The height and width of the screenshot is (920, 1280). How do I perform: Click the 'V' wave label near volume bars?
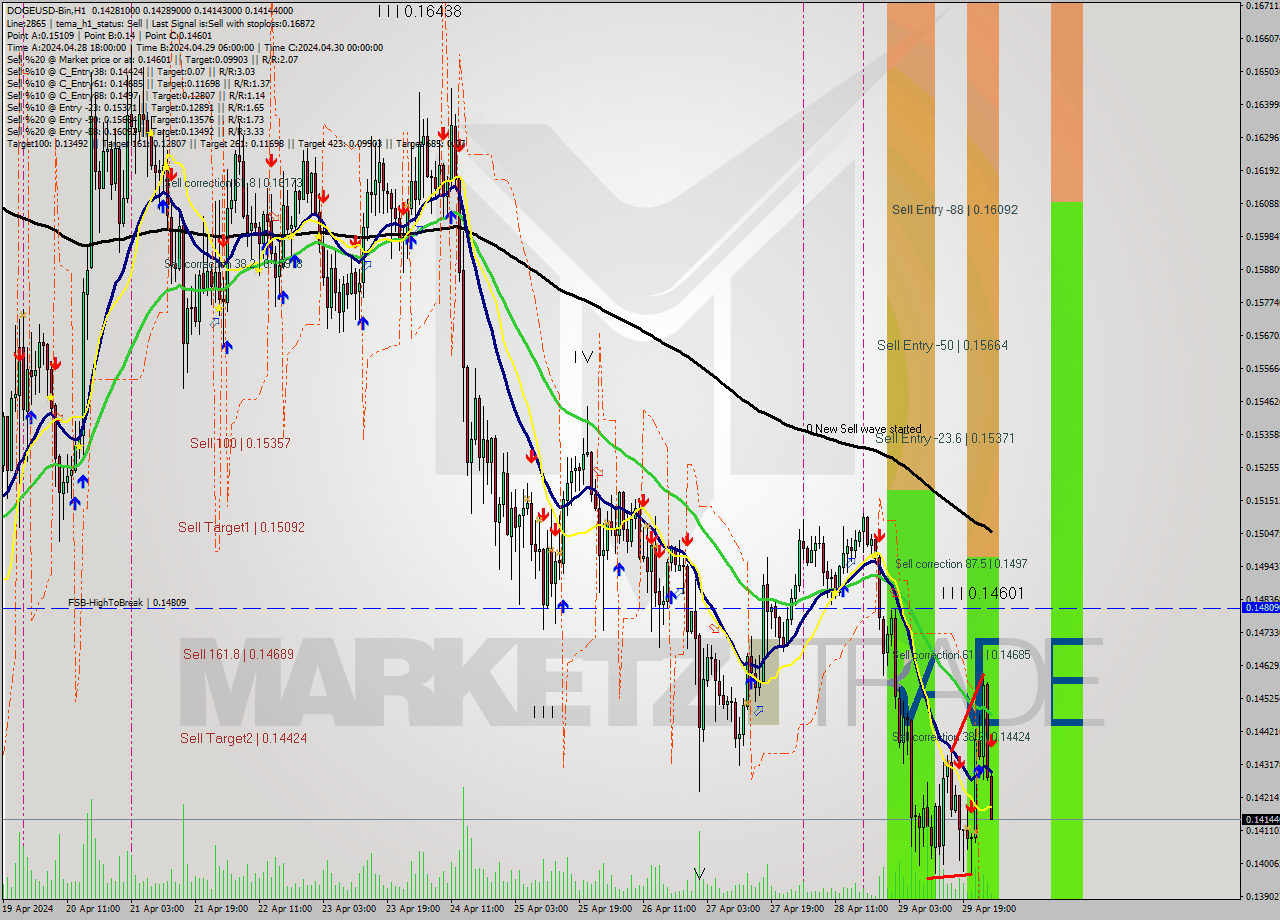[699, 874]
